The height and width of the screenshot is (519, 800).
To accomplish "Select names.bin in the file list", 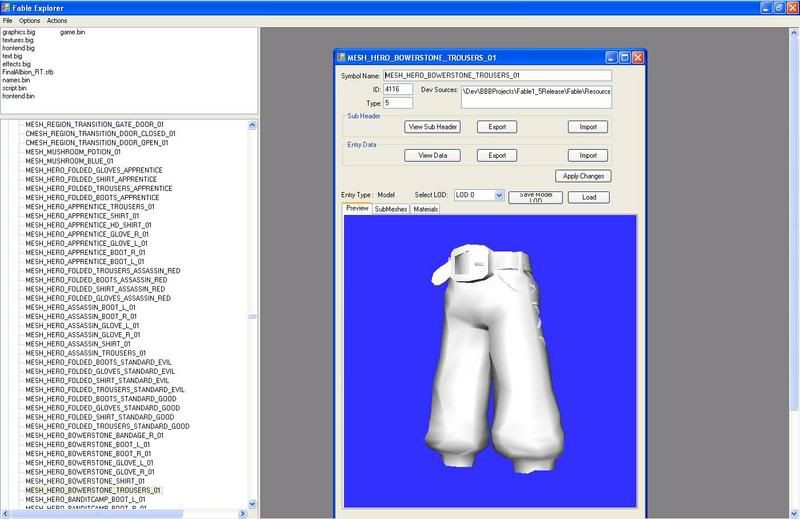I will pos(16,80).
